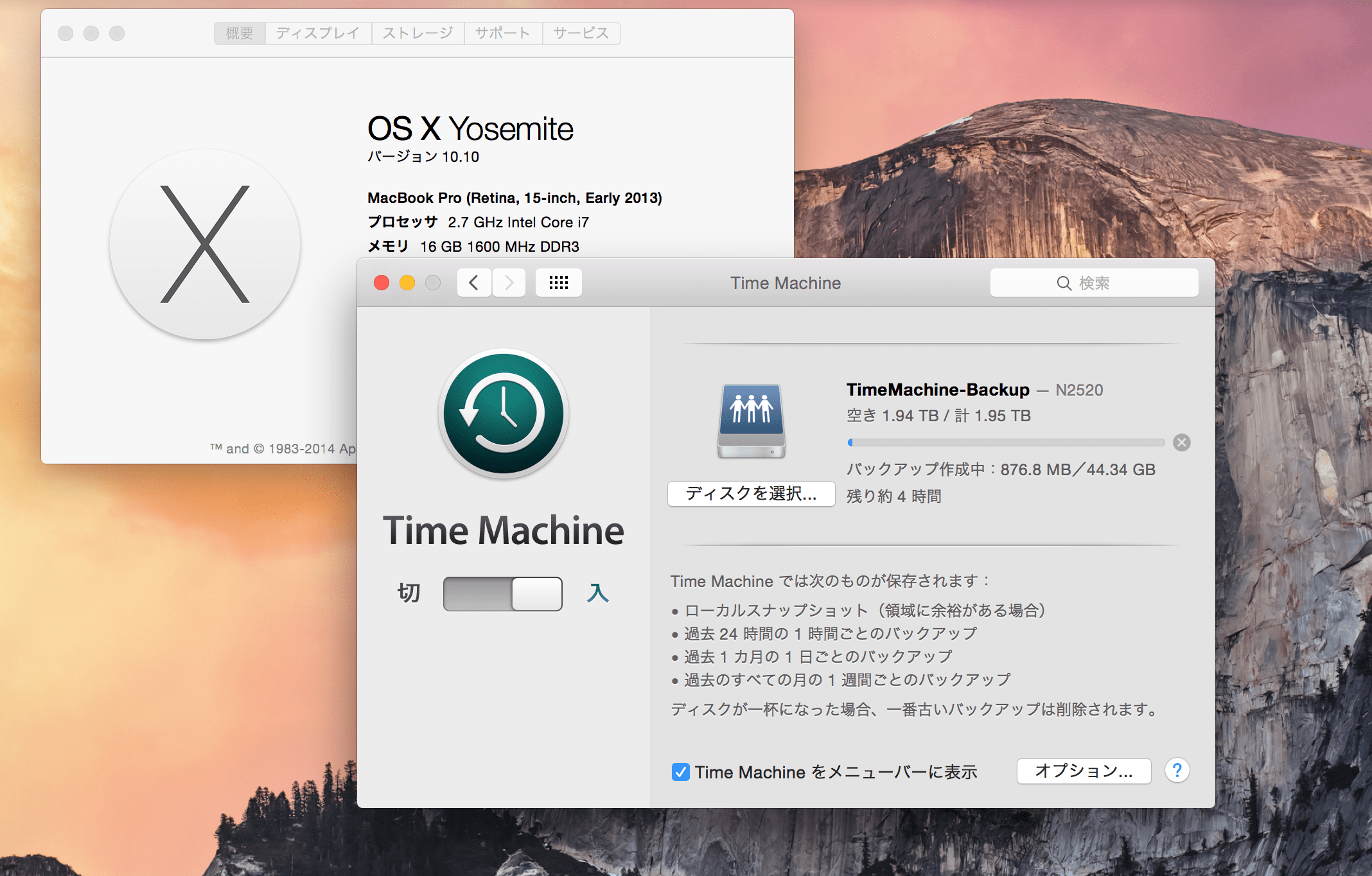
Task: Close About window with its leftmost gray button
Action: 66,33
